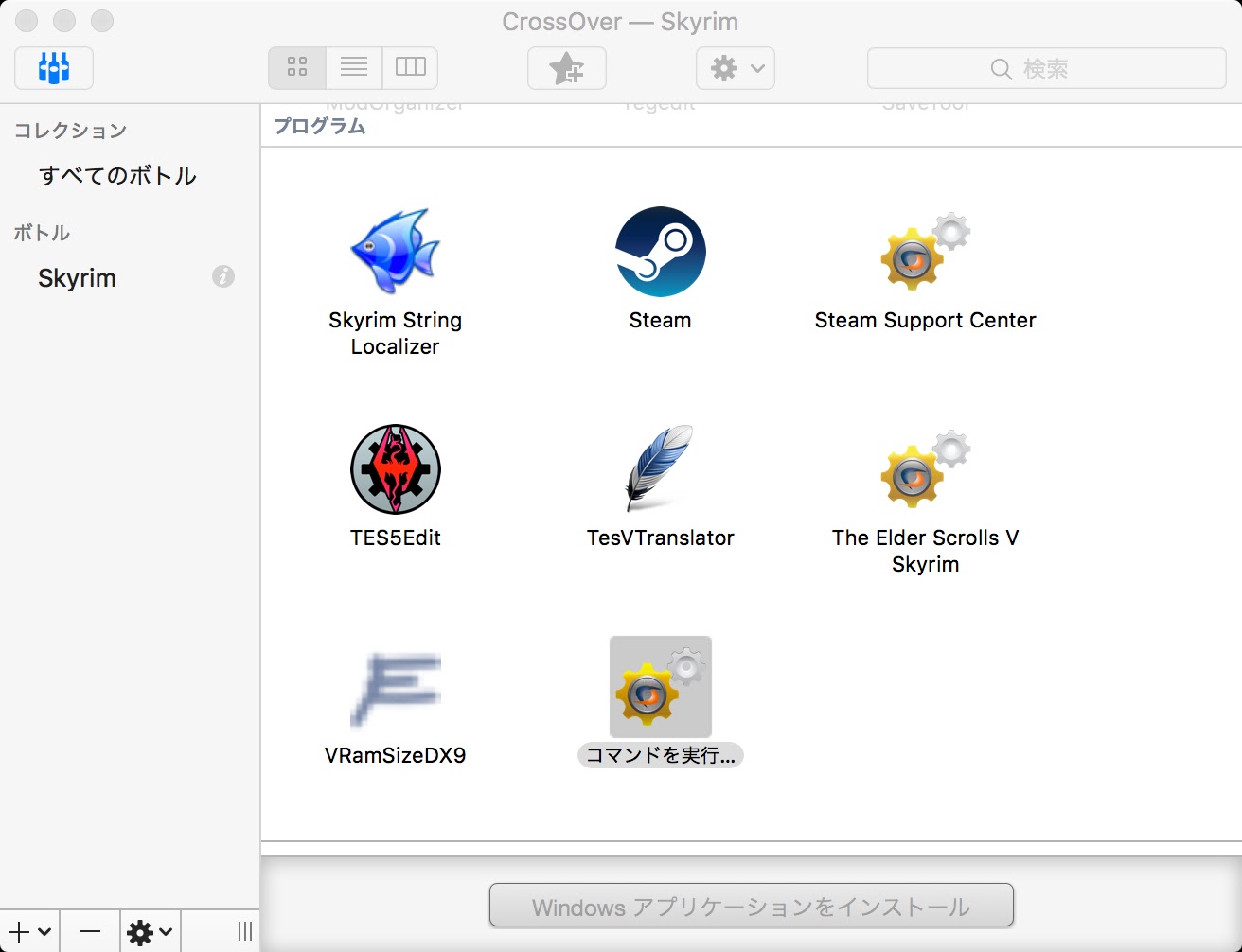This screenshot has height=952, width=1242.
Task: Click the コマンドを実行 gear icon
Action: (x=660, y=687)
